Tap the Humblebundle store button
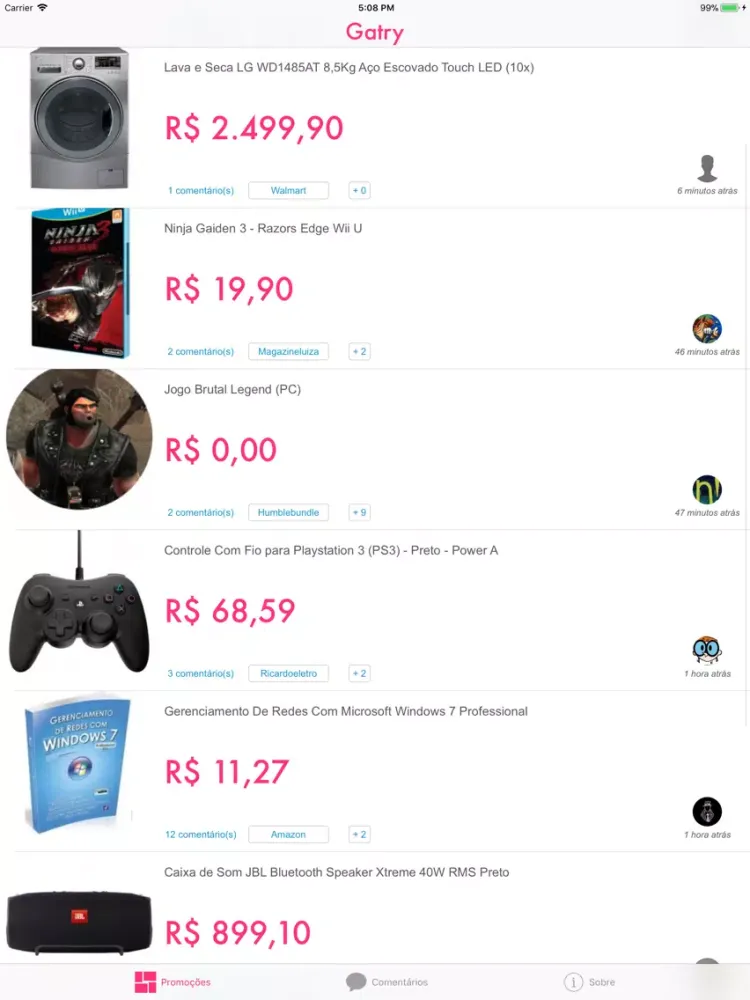 click(288, 512)
